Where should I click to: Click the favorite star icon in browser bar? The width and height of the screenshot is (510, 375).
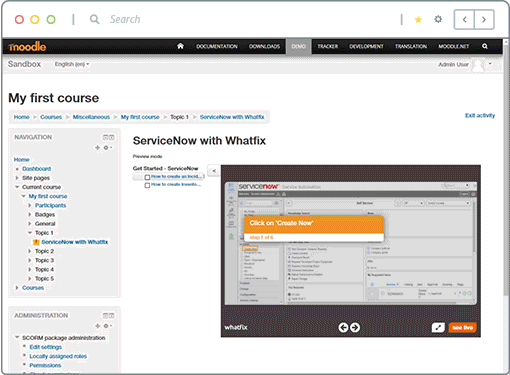418,20
